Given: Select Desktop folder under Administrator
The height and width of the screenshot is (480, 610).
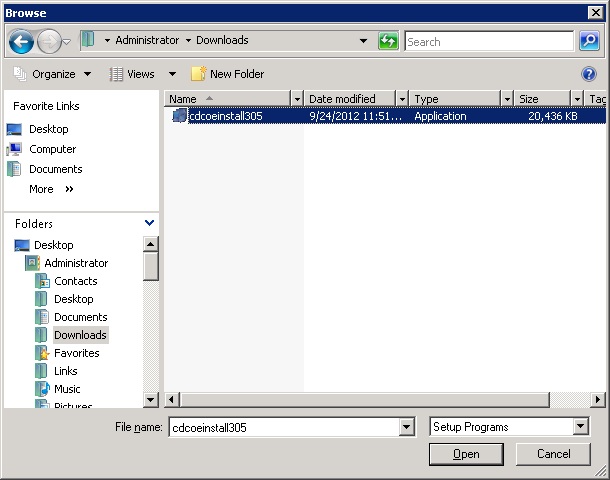Looking at the screenshot, I should pos(64,299).
